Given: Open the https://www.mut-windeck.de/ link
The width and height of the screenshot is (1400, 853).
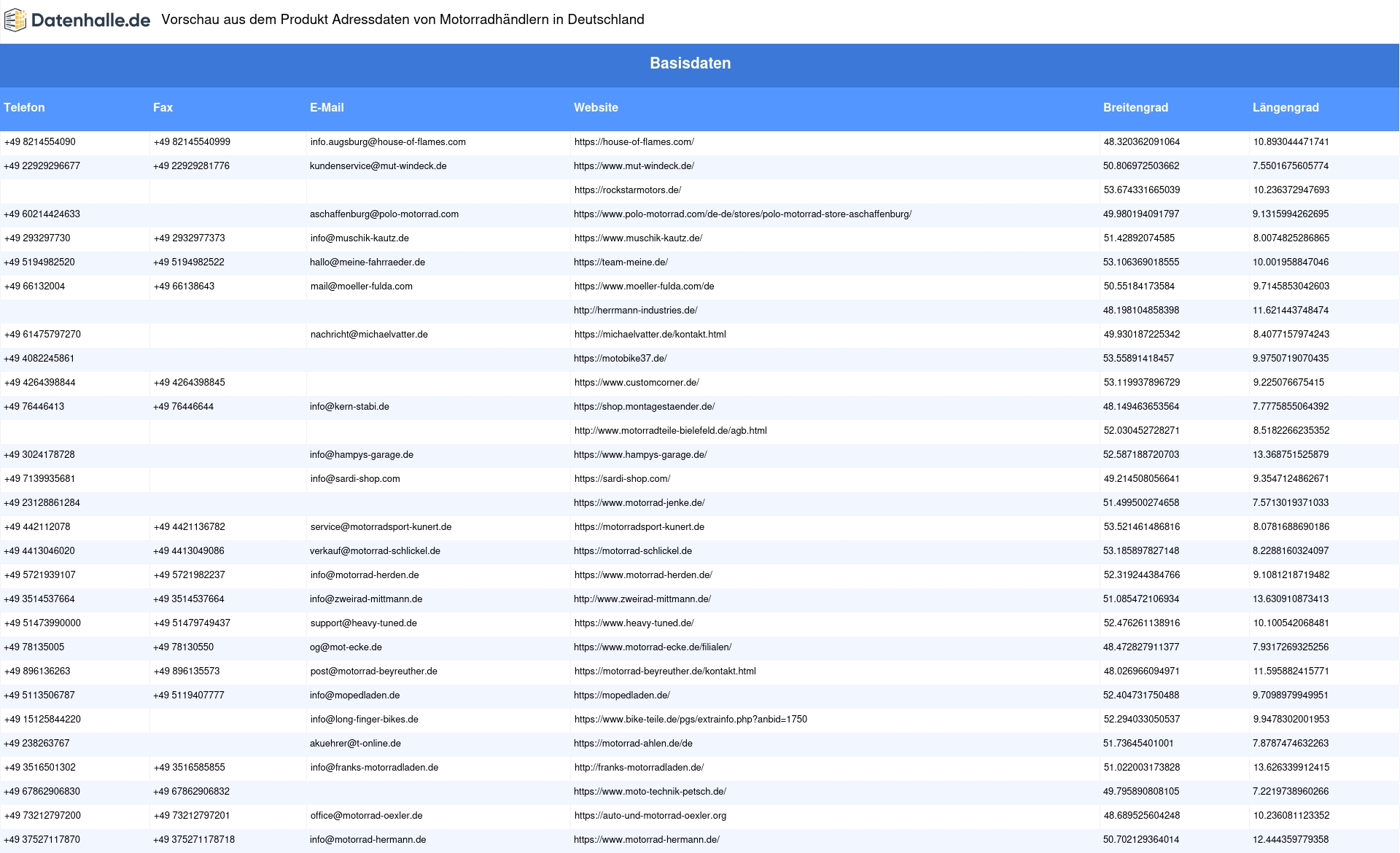Looking at the screenshot, I should pyautogui.click(x=634, y=166).
